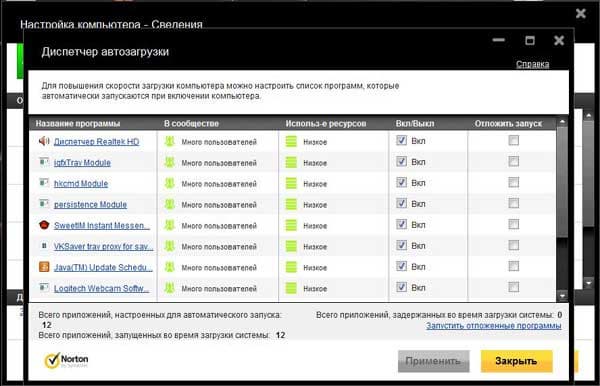The image size is (600, 386).
Task: Click the persistence Module program icon
Action: [44, 204]
